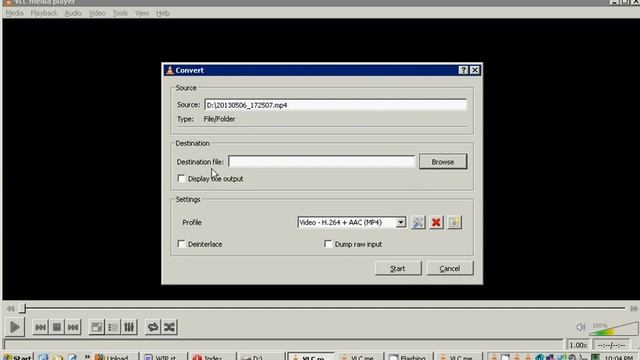Switch to WIP taskbar window
The width and height of the screenshot is (640, 360).
click(x=163, y=357)
